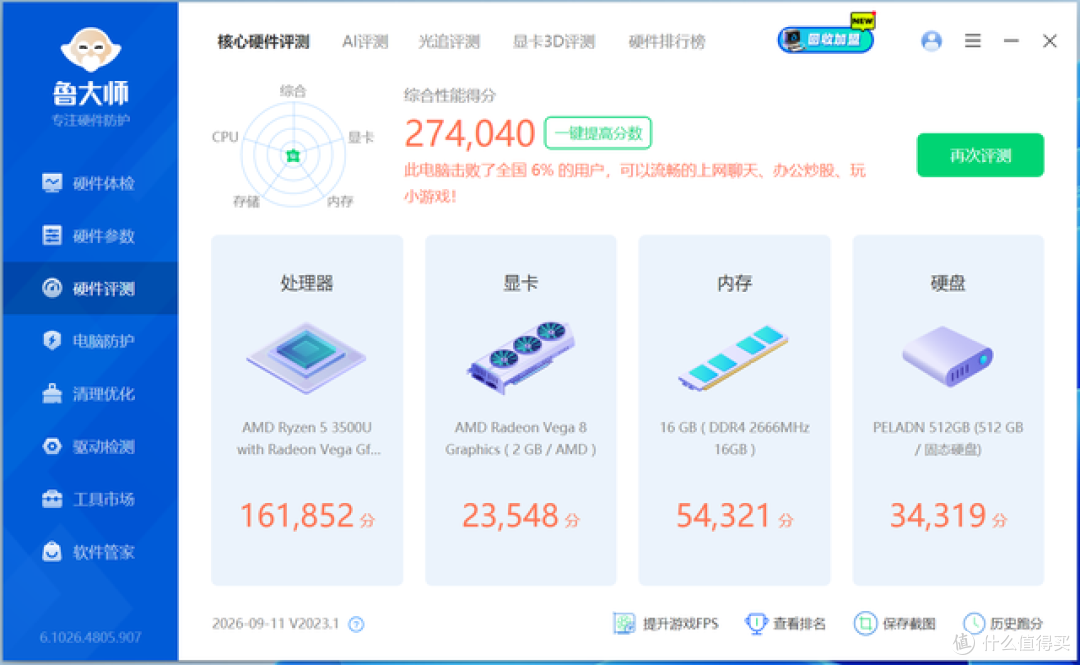Switch to the 硬件排行榜 tab
Image resolution: width=1080 pixels, height=665 pixels.
click(667, 42)
